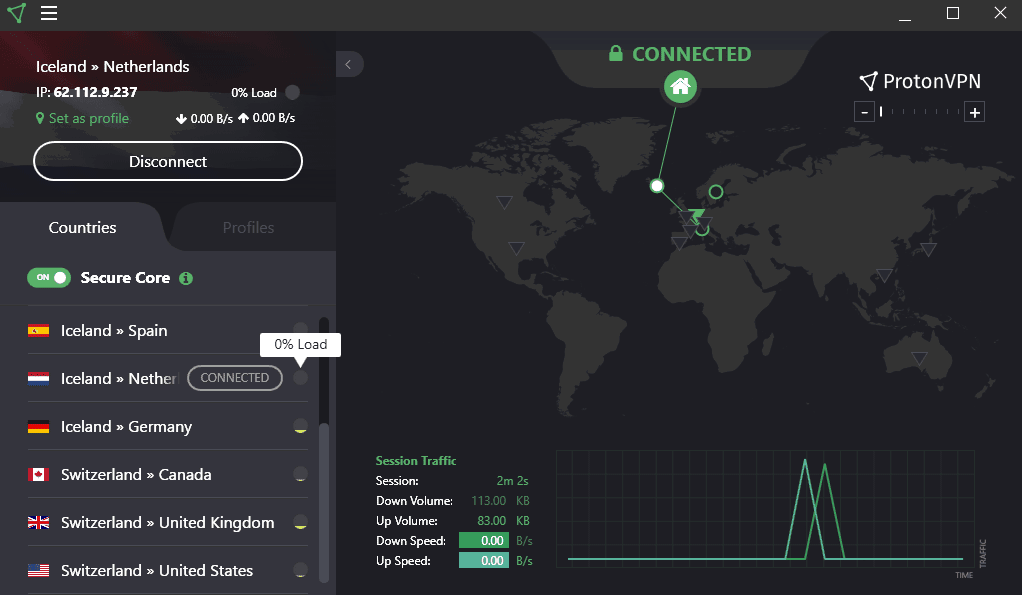Screen dimensions: 1022x595
Task: Click Set as profile link
Action: click(82, 119)
